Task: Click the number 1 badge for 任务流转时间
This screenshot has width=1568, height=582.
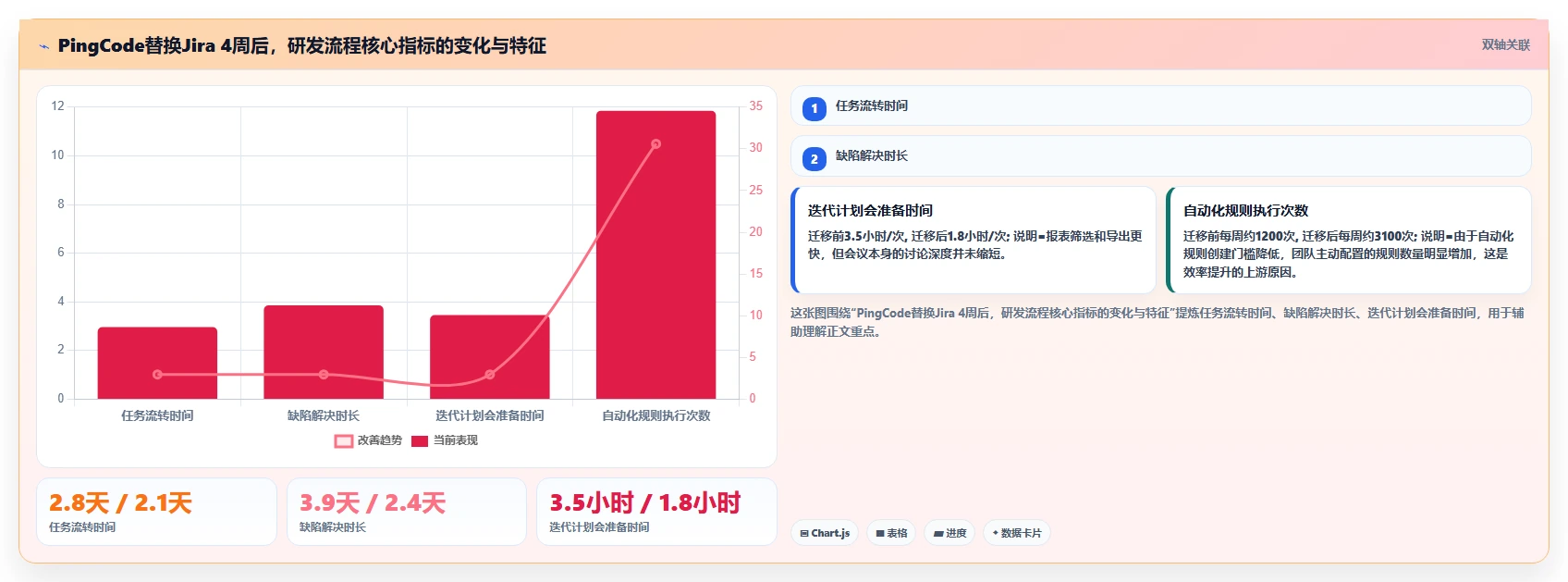Action: 814,109
